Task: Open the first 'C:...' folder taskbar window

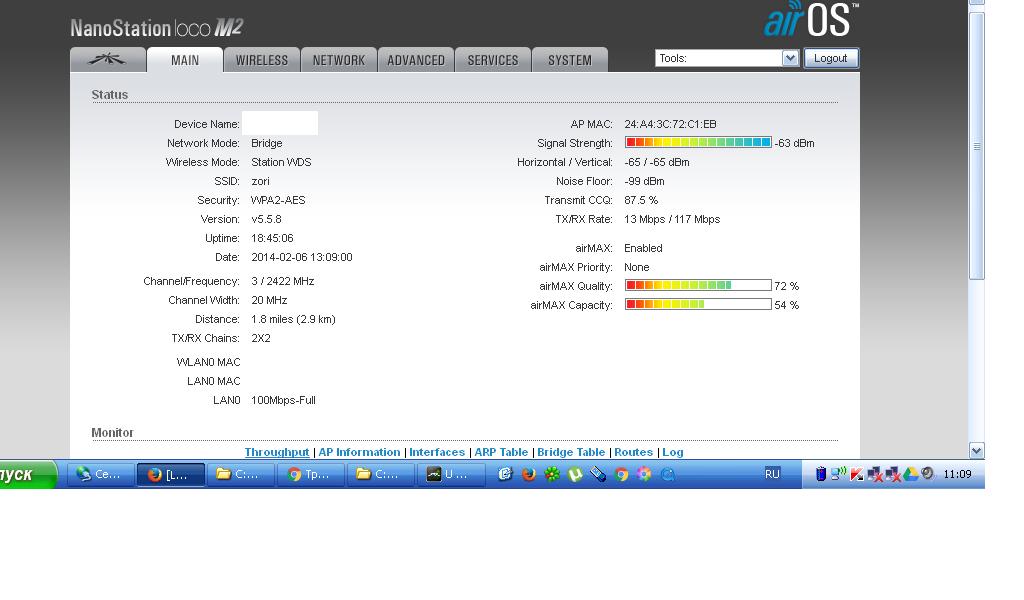Action: pyautogui.click(x=242, y=475)
